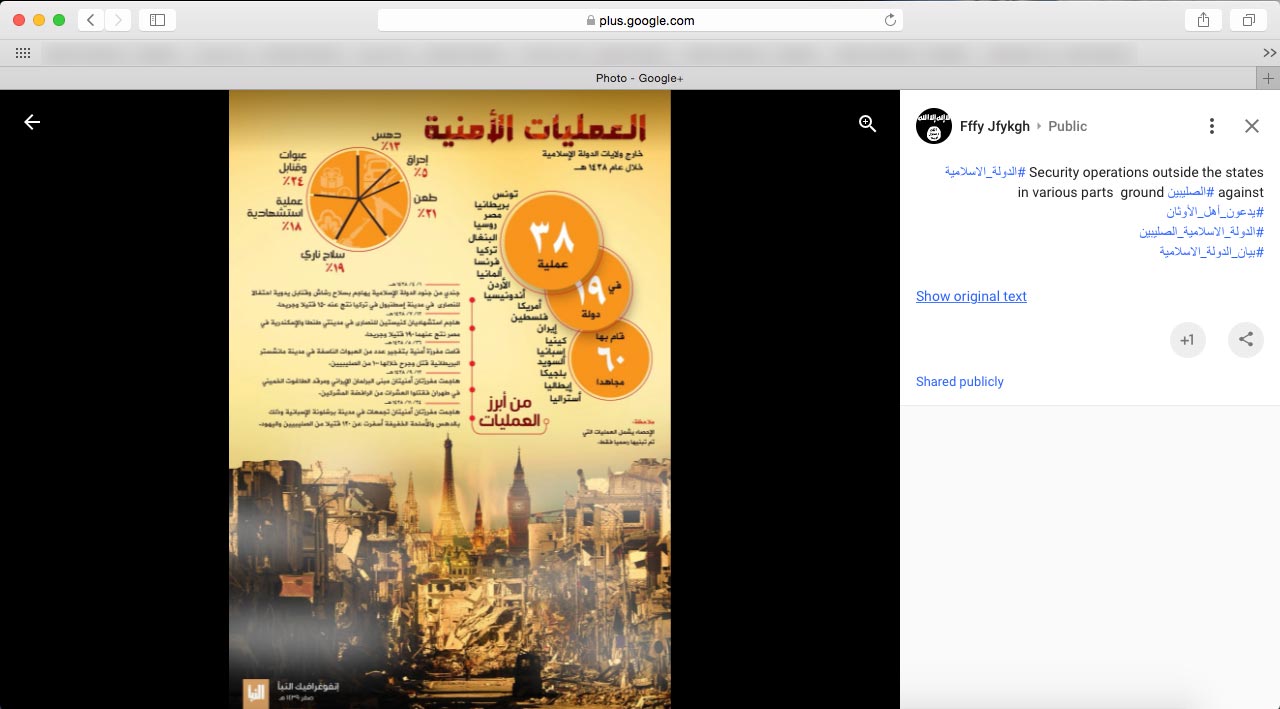
Task: Toggle the Safari sidebar button
Action: [x=157, y=20]
